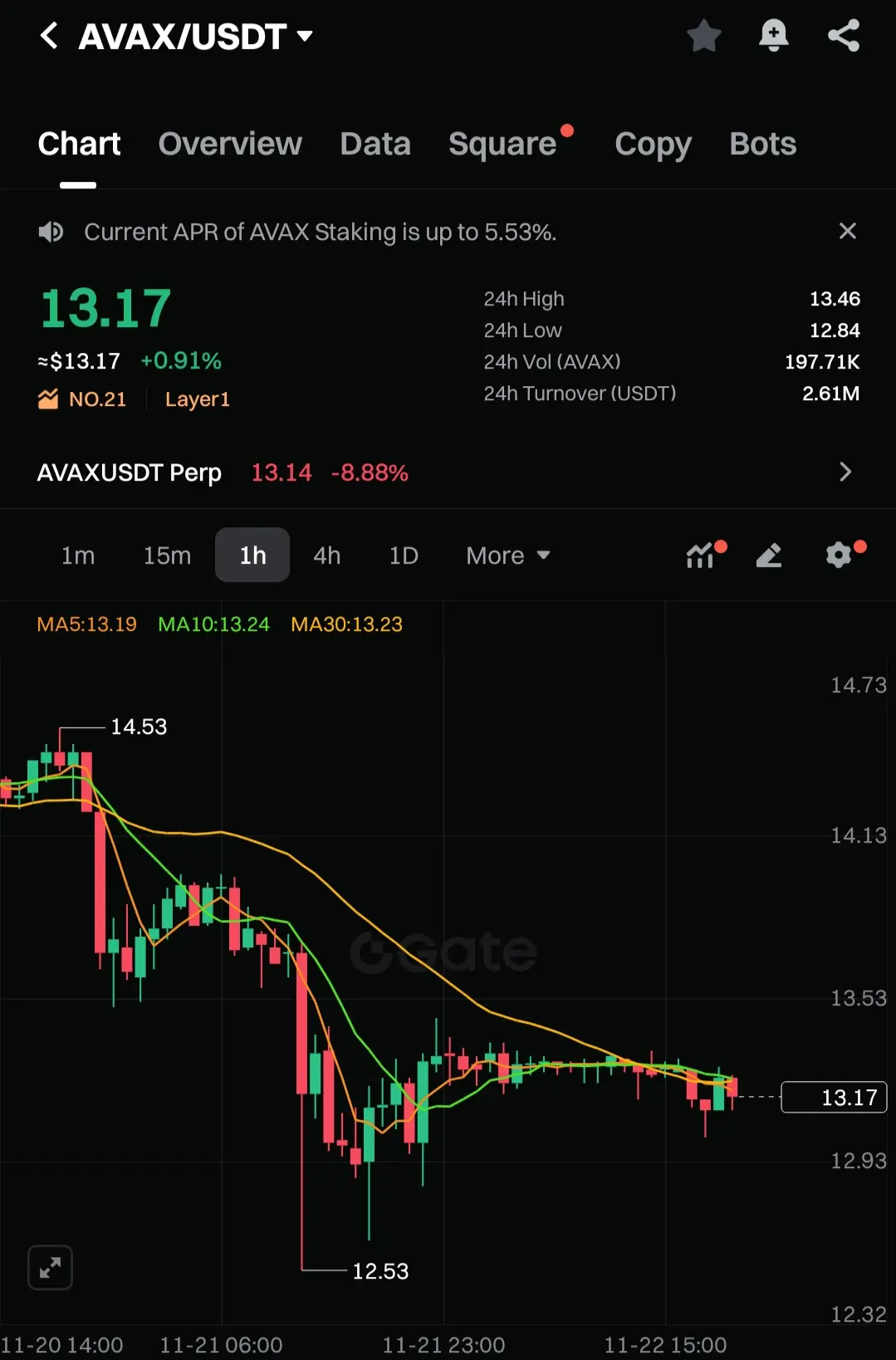Tap the 13.53 price axis label

[x=859, y=998]
